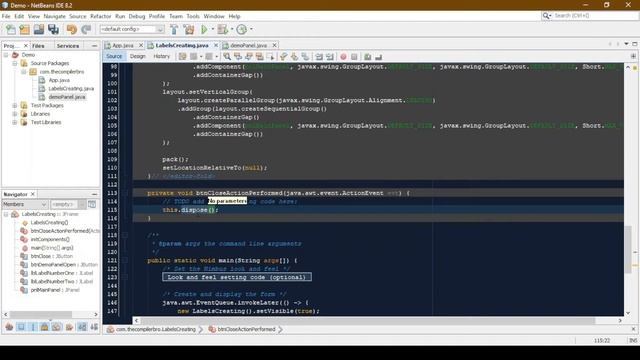Click the New Project toolbar icon
The height and width of the screenshot is (360, 640).
(x=24, y=29)
